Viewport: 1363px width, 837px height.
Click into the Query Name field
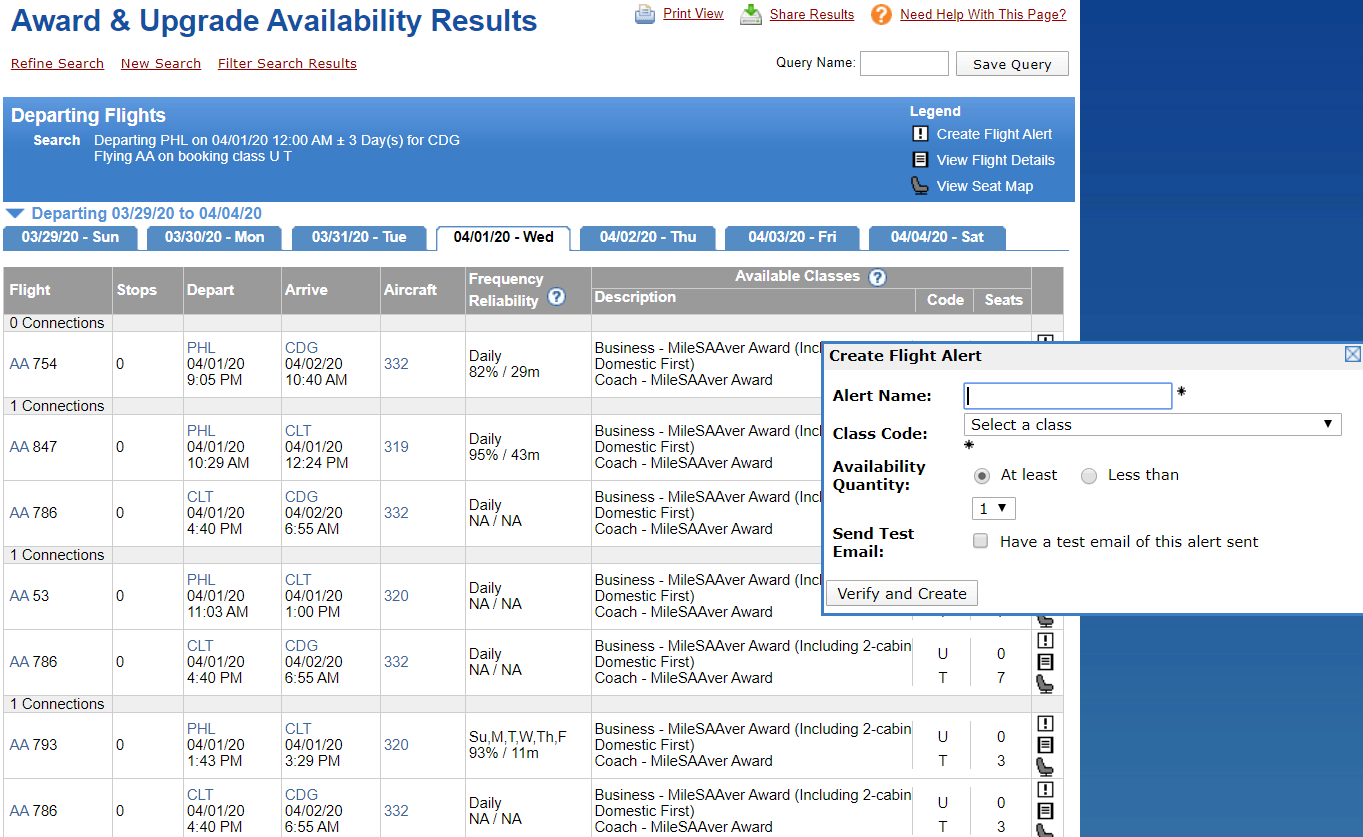point(904,64)
